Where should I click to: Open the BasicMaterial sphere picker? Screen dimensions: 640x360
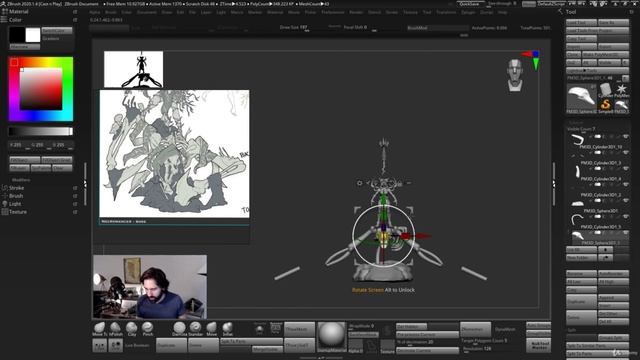[331, 337]
